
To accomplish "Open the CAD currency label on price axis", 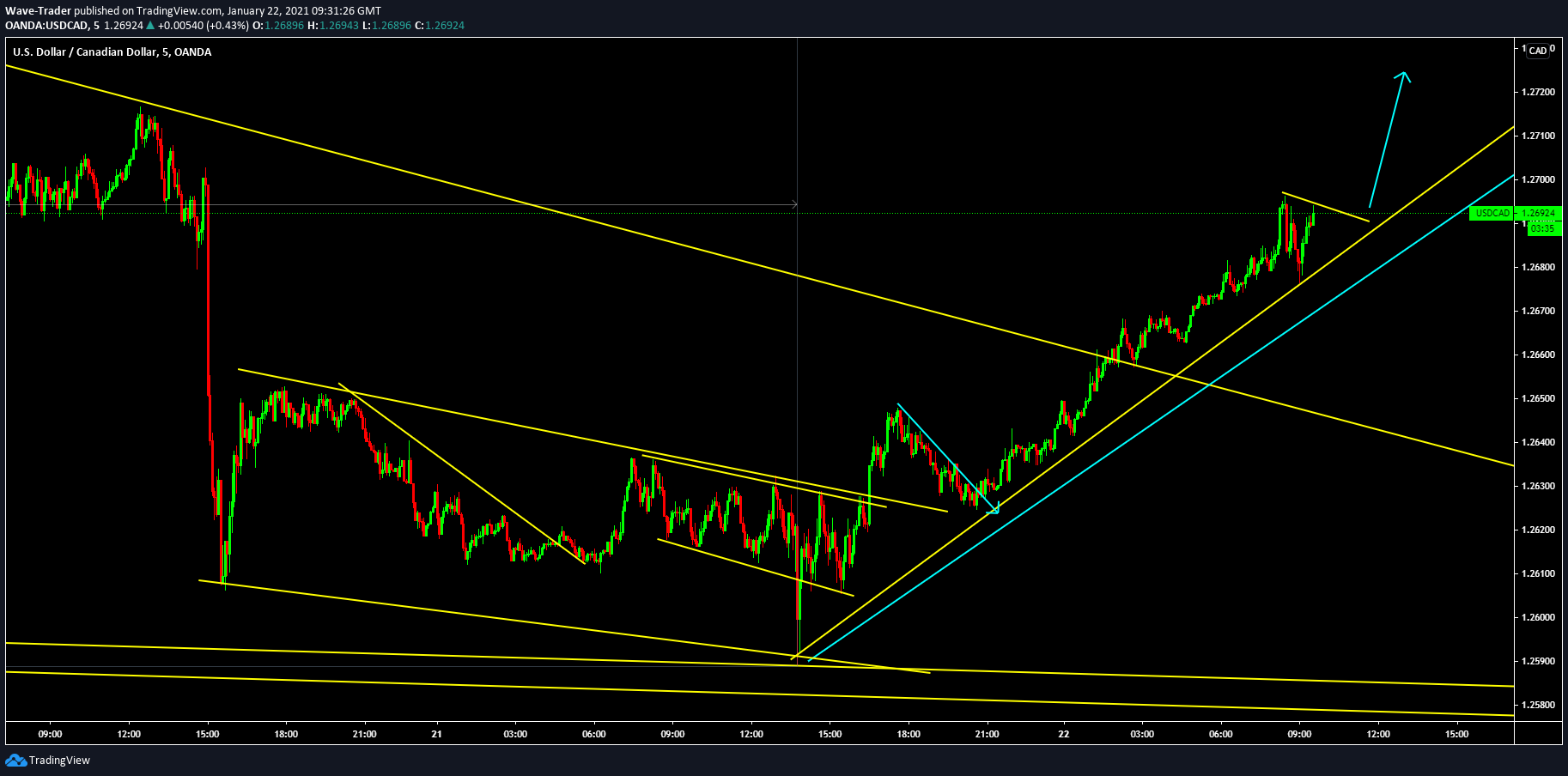I will [1538, 51].
